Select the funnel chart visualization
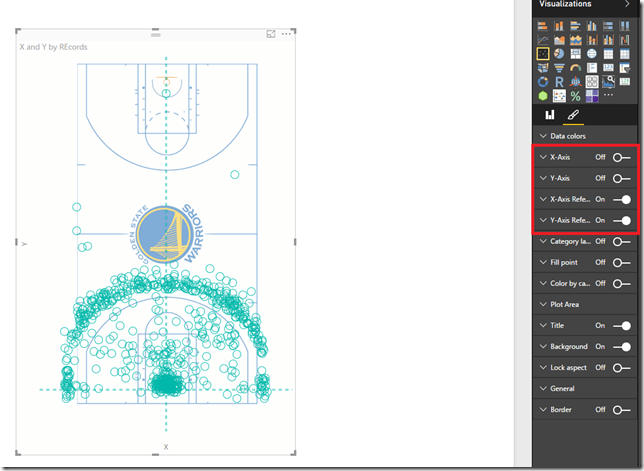This screenshot has width=644, height=471. tap(559, 68)
